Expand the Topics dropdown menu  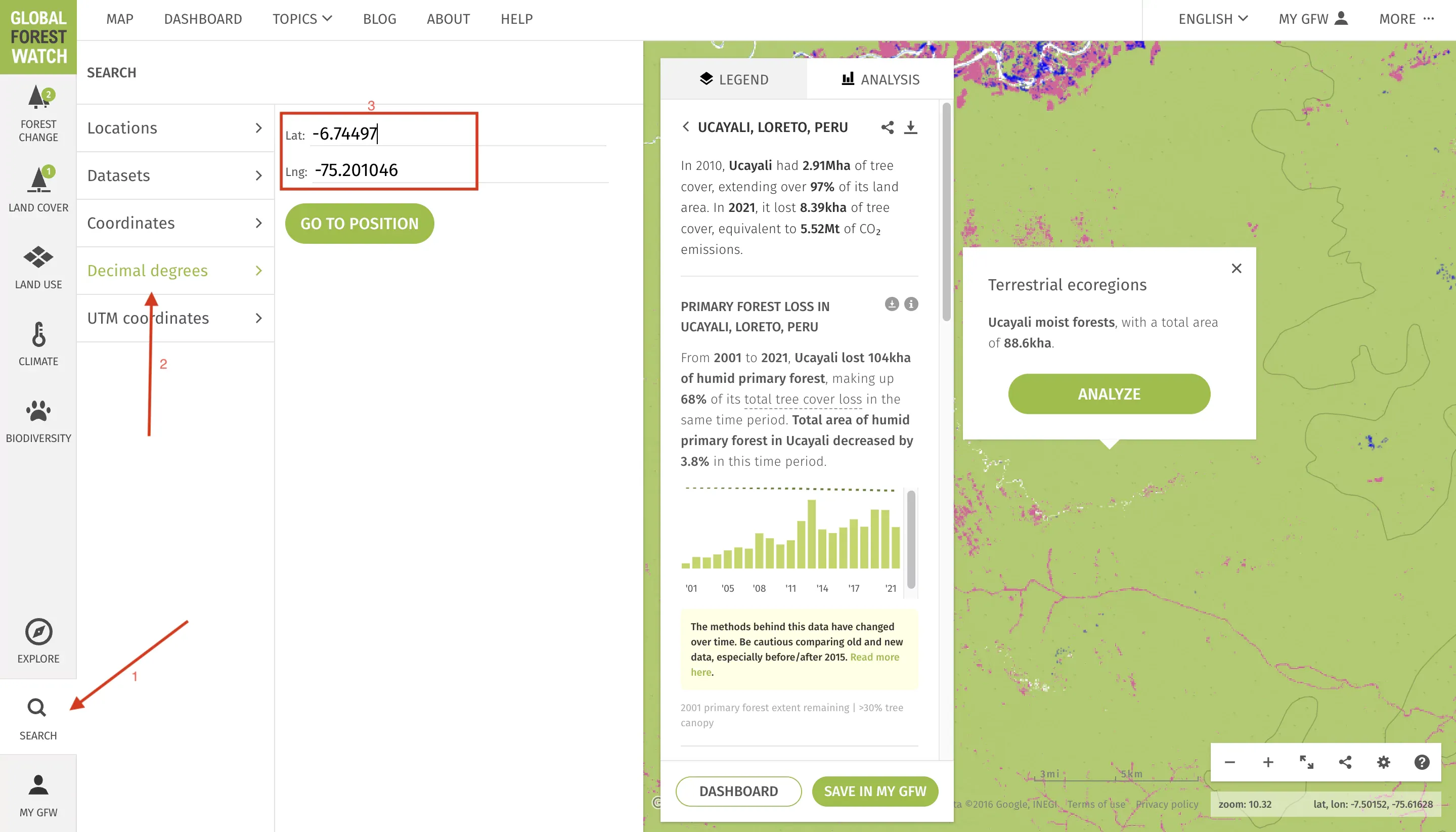[x=302, y=19]
